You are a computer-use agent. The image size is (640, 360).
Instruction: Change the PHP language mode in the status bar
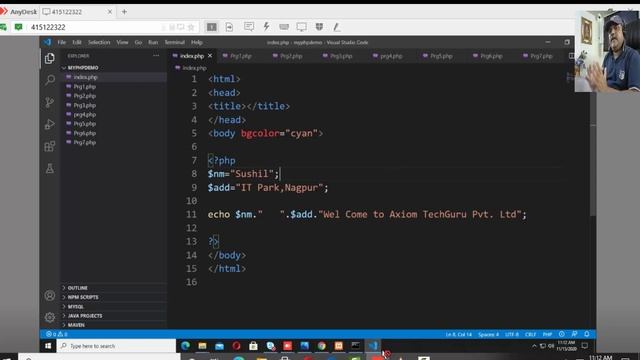point(547,334)
